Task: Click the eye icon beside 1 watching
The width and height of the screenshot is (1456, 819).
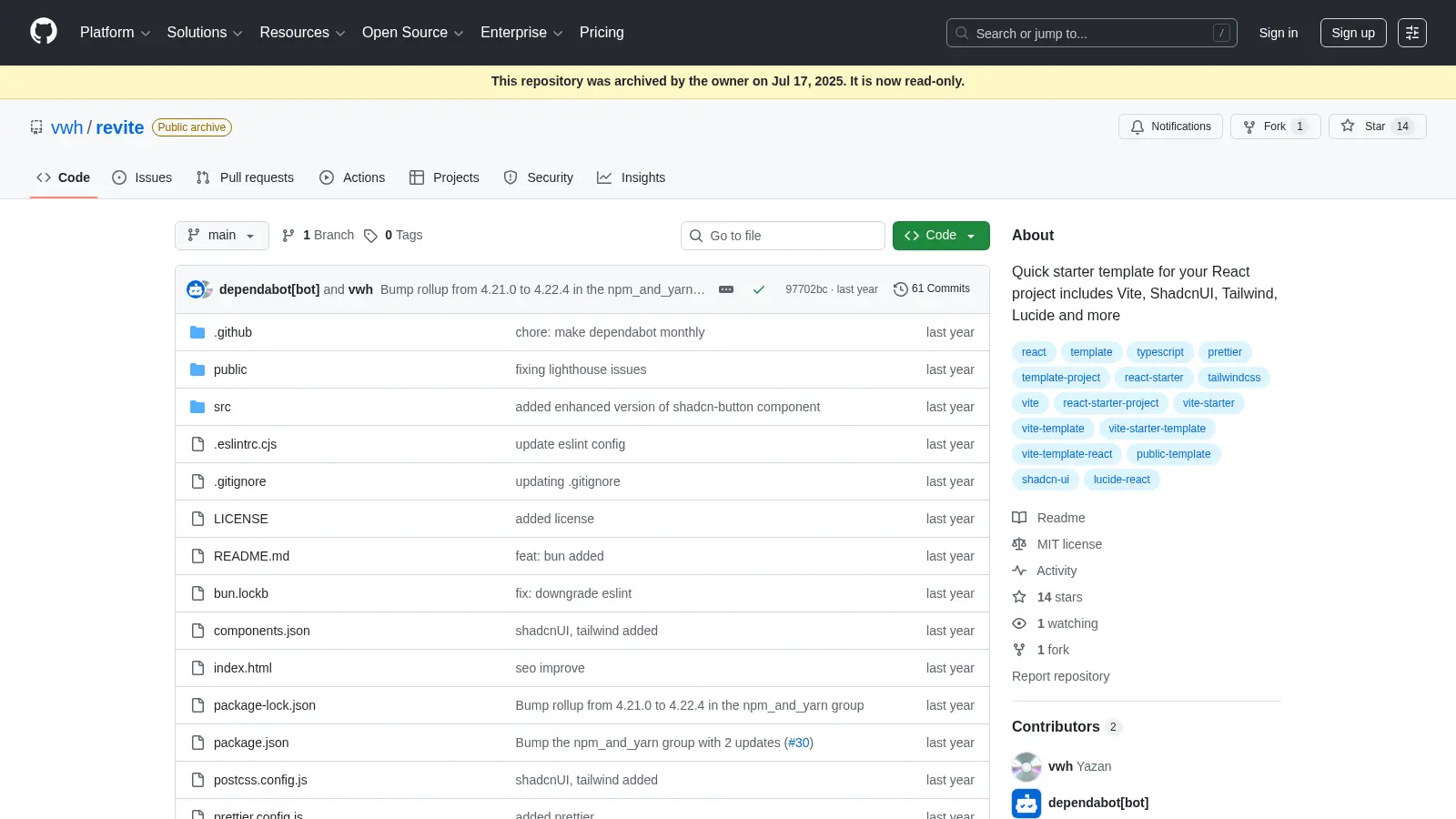Action: tap(1019, 623)
